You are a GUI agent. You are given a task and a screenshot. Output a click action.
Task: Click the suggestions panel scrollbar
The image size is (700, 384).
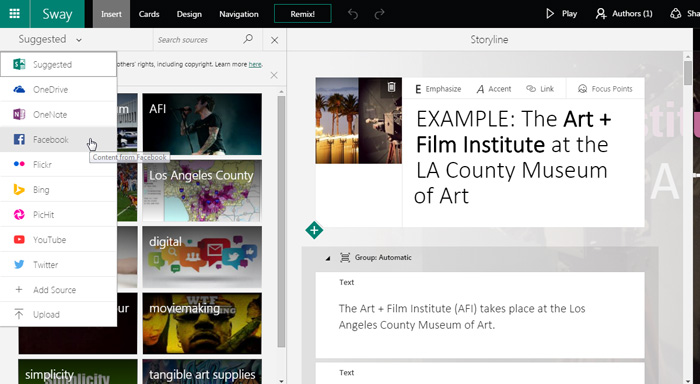pyautogui.click(x=281, y=221)
